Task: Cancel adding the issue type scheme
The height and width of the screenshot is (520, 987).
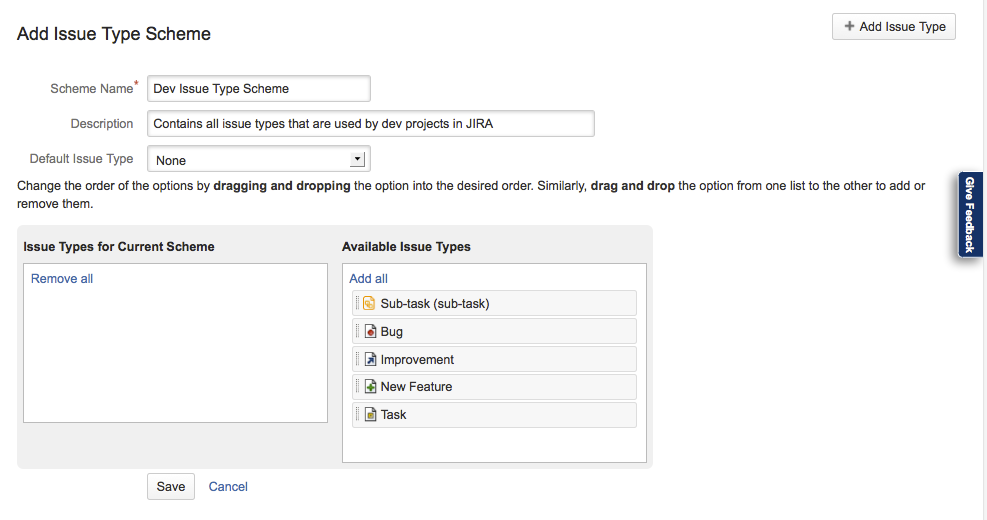Action: [228, 487]
